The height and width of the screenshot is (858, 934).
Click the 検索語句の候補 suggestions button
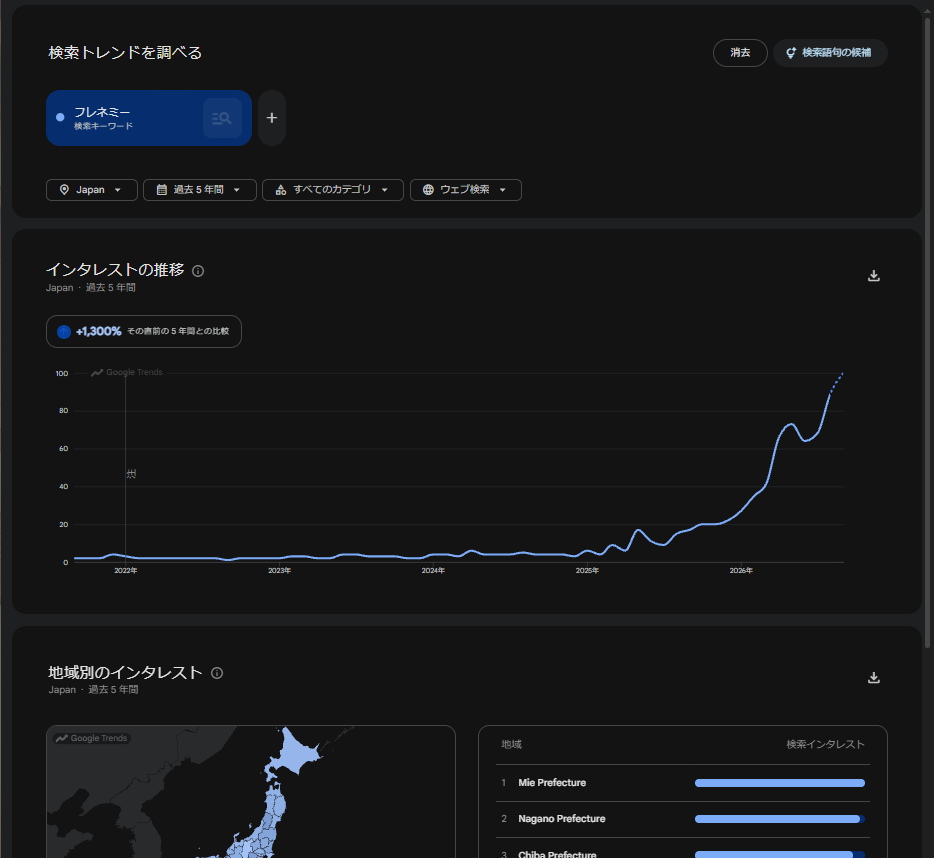pos(830,53)
